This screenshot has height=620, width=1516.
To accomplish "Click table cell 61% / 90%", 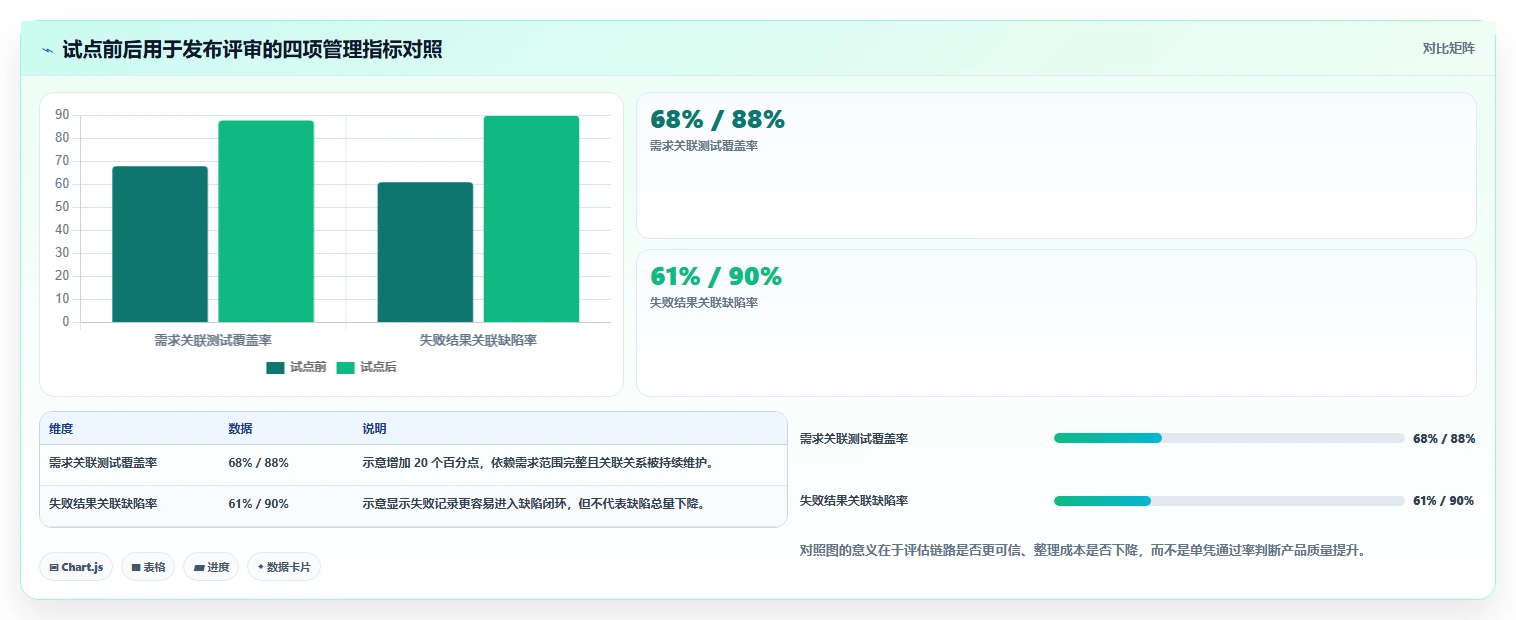I will tap(258, 504).
